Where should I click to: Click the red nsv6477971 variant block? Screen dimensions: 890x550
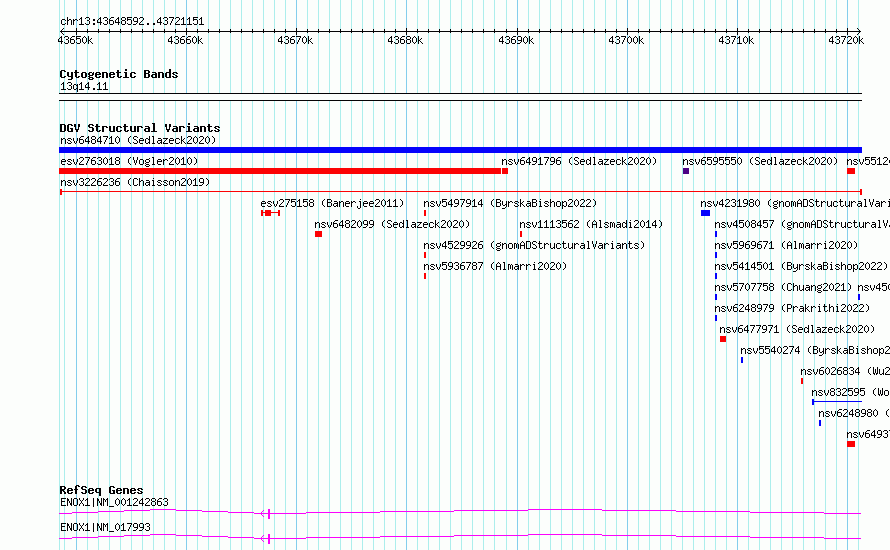723,339
